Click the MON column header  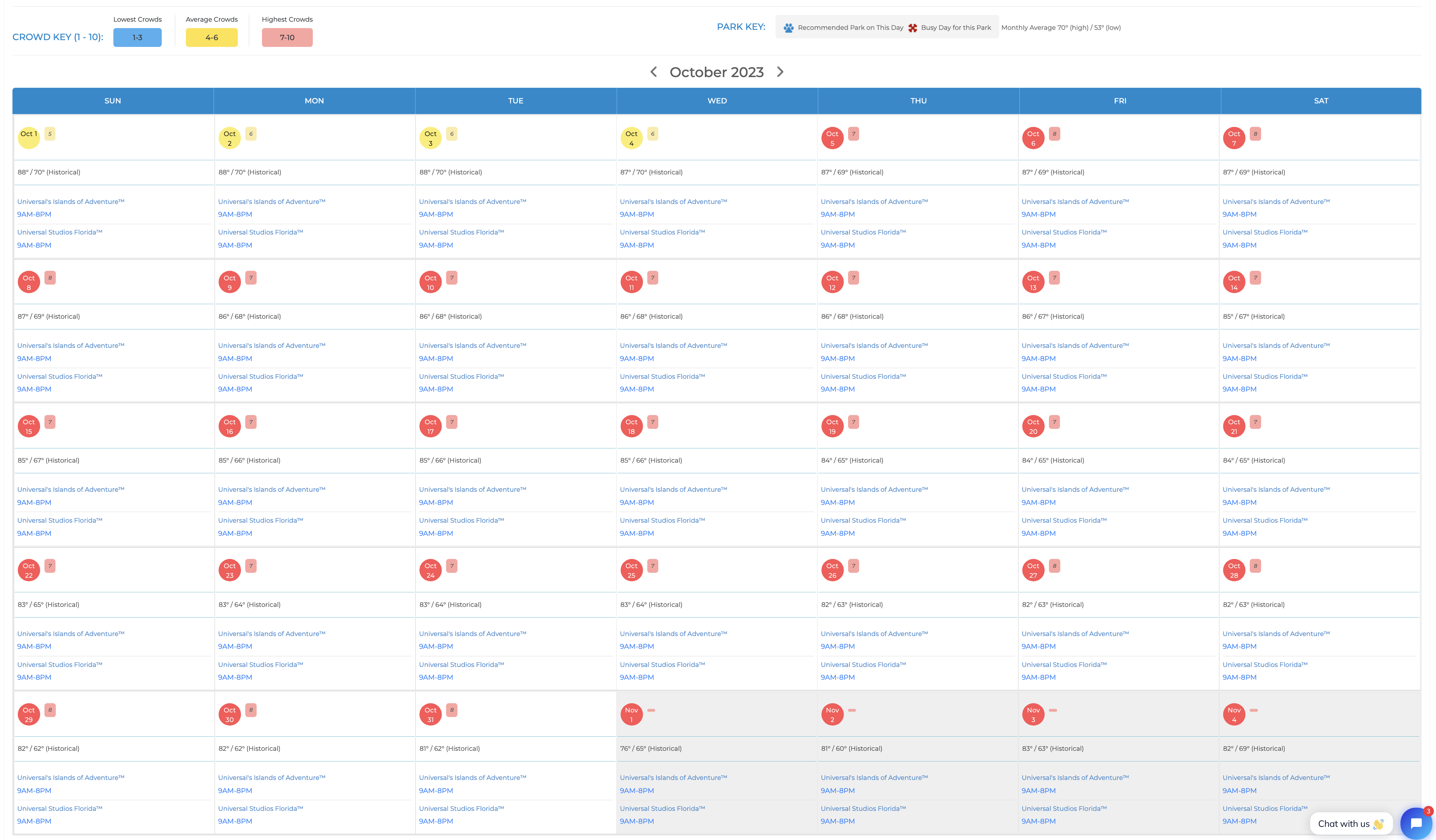pyautogui.click(x=314, y=101)
